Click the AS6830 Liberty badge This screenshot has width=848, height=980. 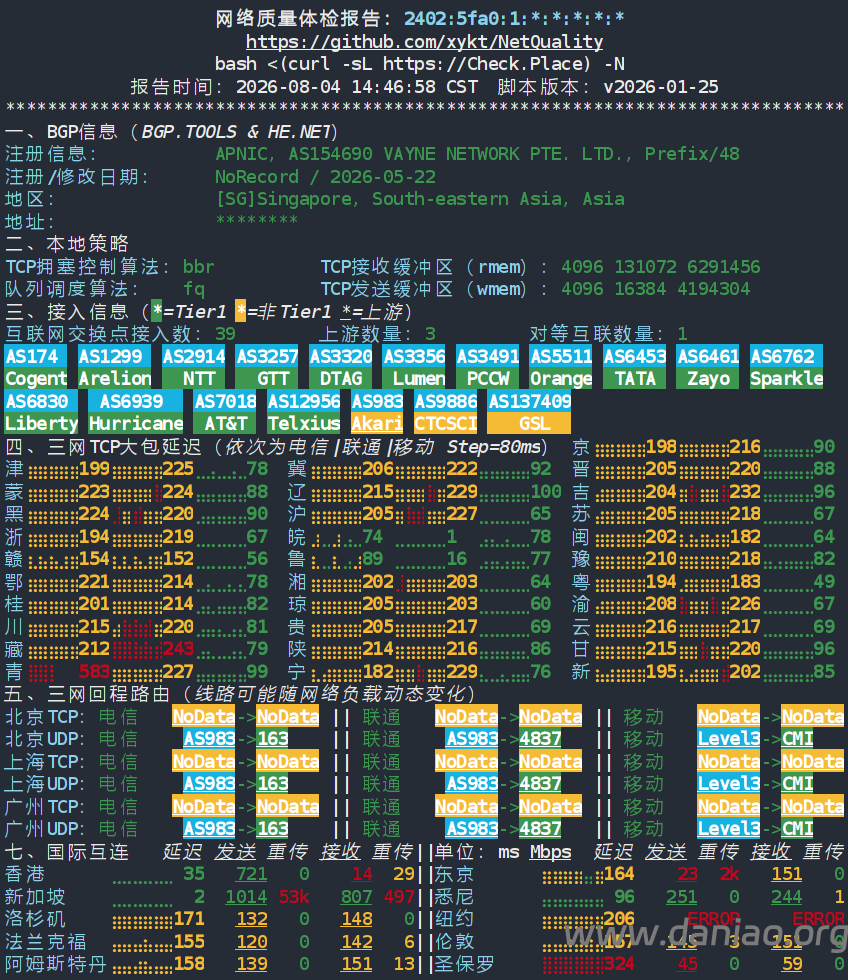coord(41,412)
